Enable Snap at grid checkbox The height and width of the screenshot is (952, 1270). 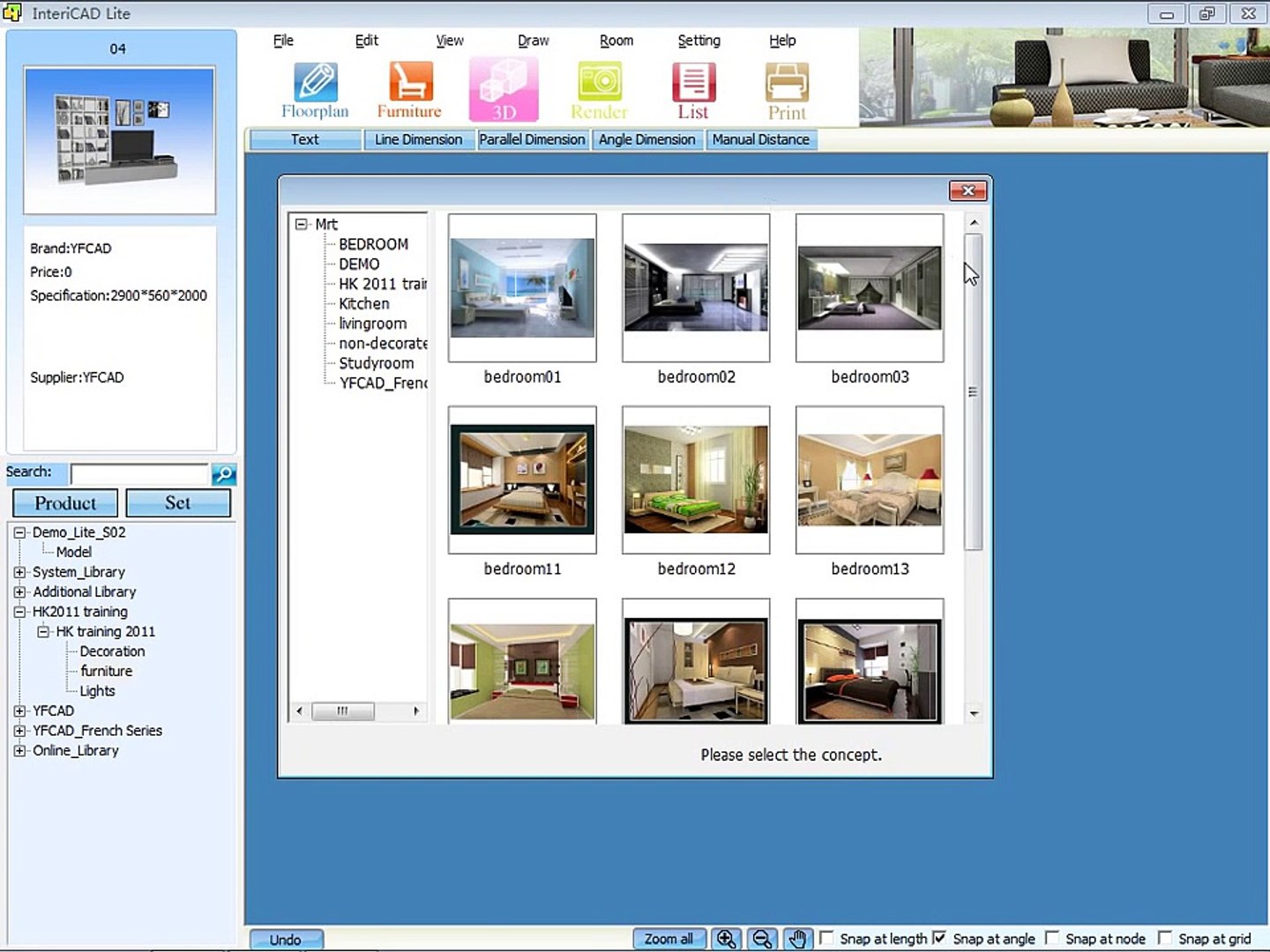coord(1165,938)
